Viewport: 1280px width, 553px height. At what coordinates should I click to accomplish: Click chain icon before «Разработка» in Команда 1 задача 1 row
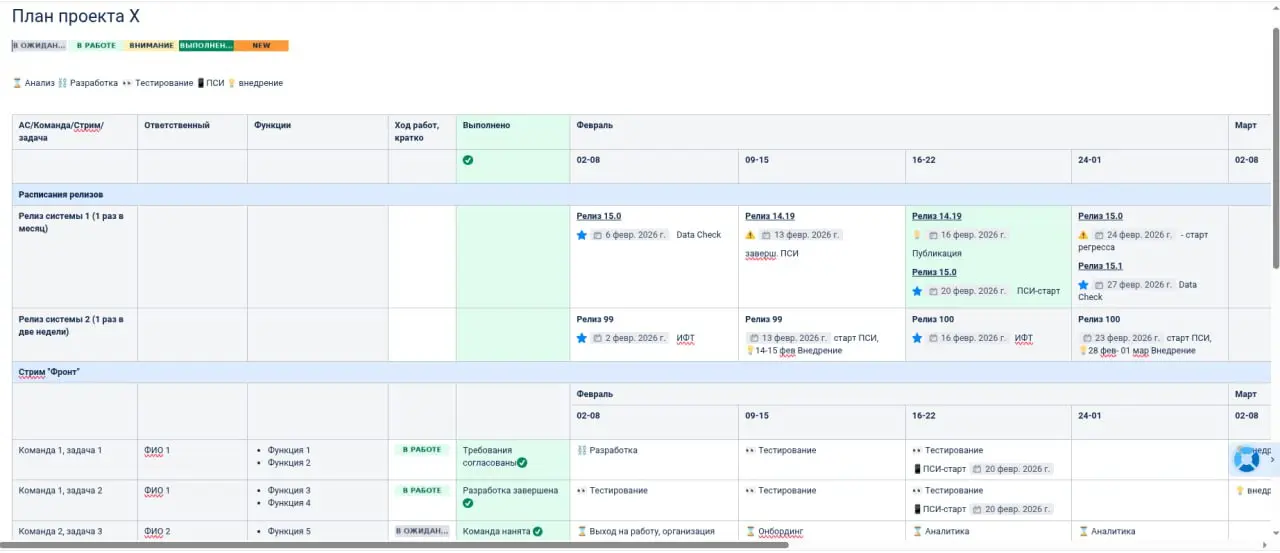582,450
